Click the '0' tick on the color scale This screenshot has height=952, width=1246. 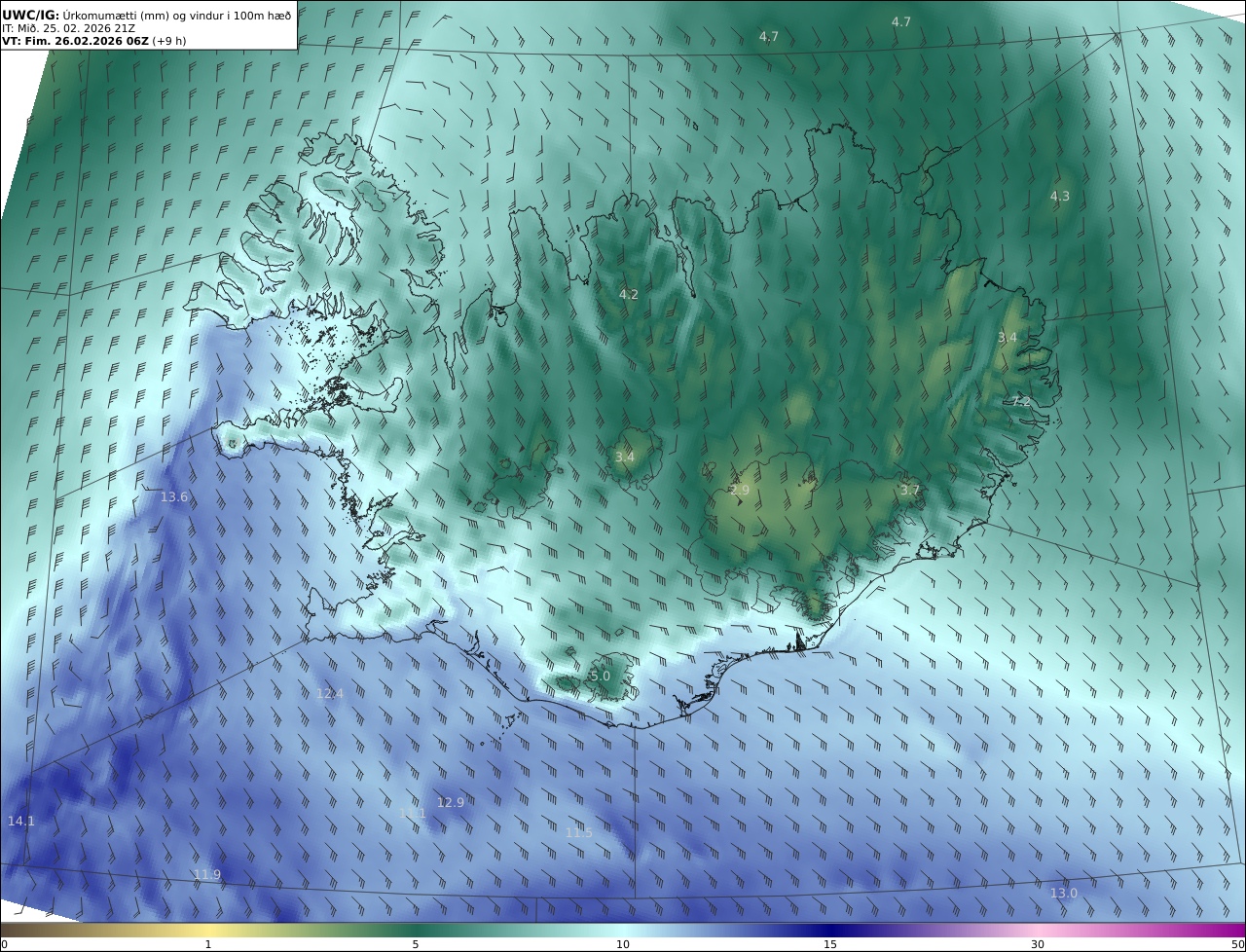pos(4,944)
